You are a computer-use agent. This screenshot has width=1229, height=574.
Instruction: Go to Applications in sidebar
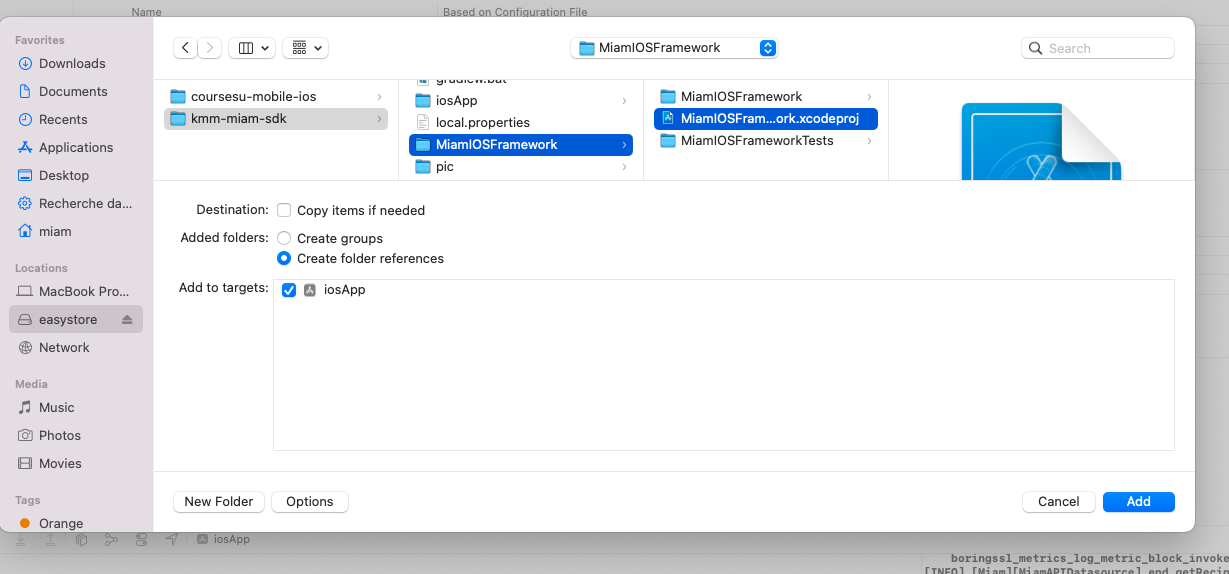76,148
